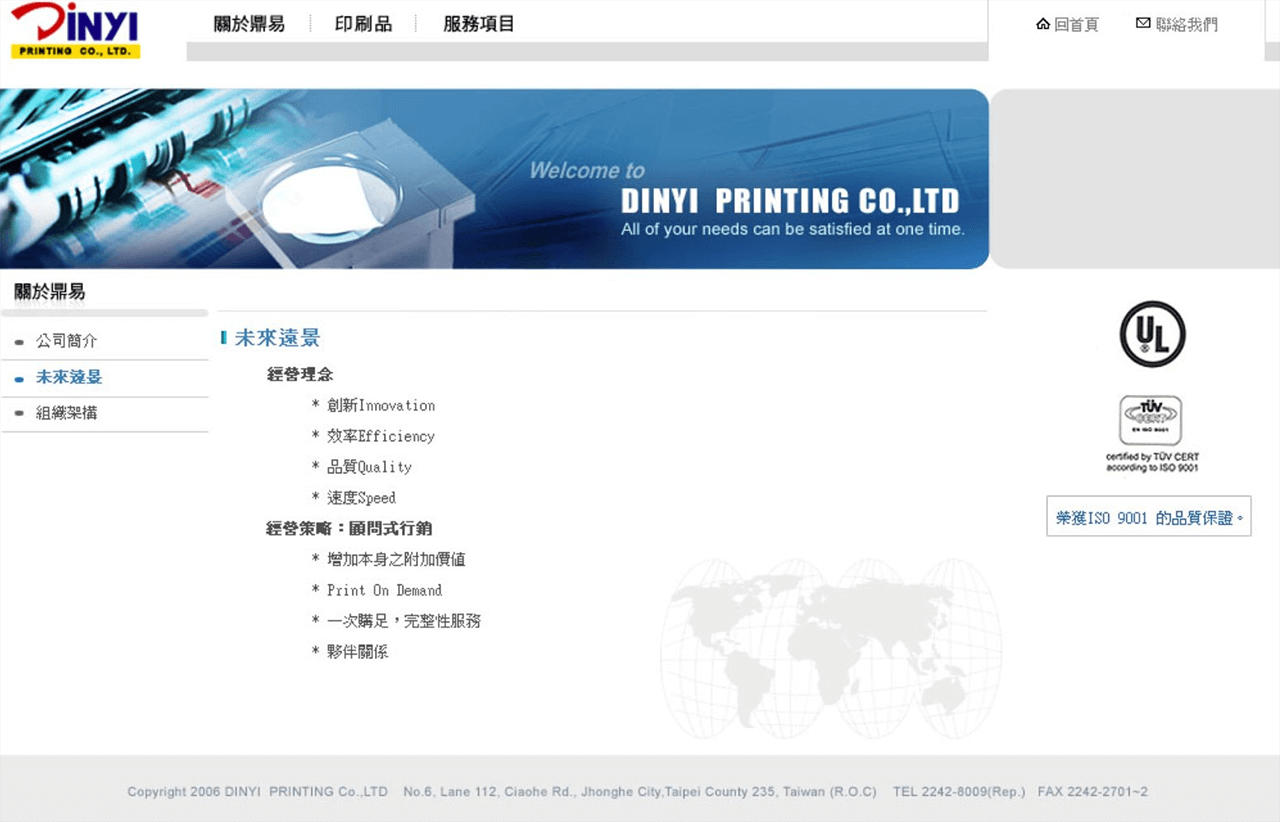Open the 關於鼎易 menu
The width and height of the screenshot is (1280, 822).
[x=249, y=24]
